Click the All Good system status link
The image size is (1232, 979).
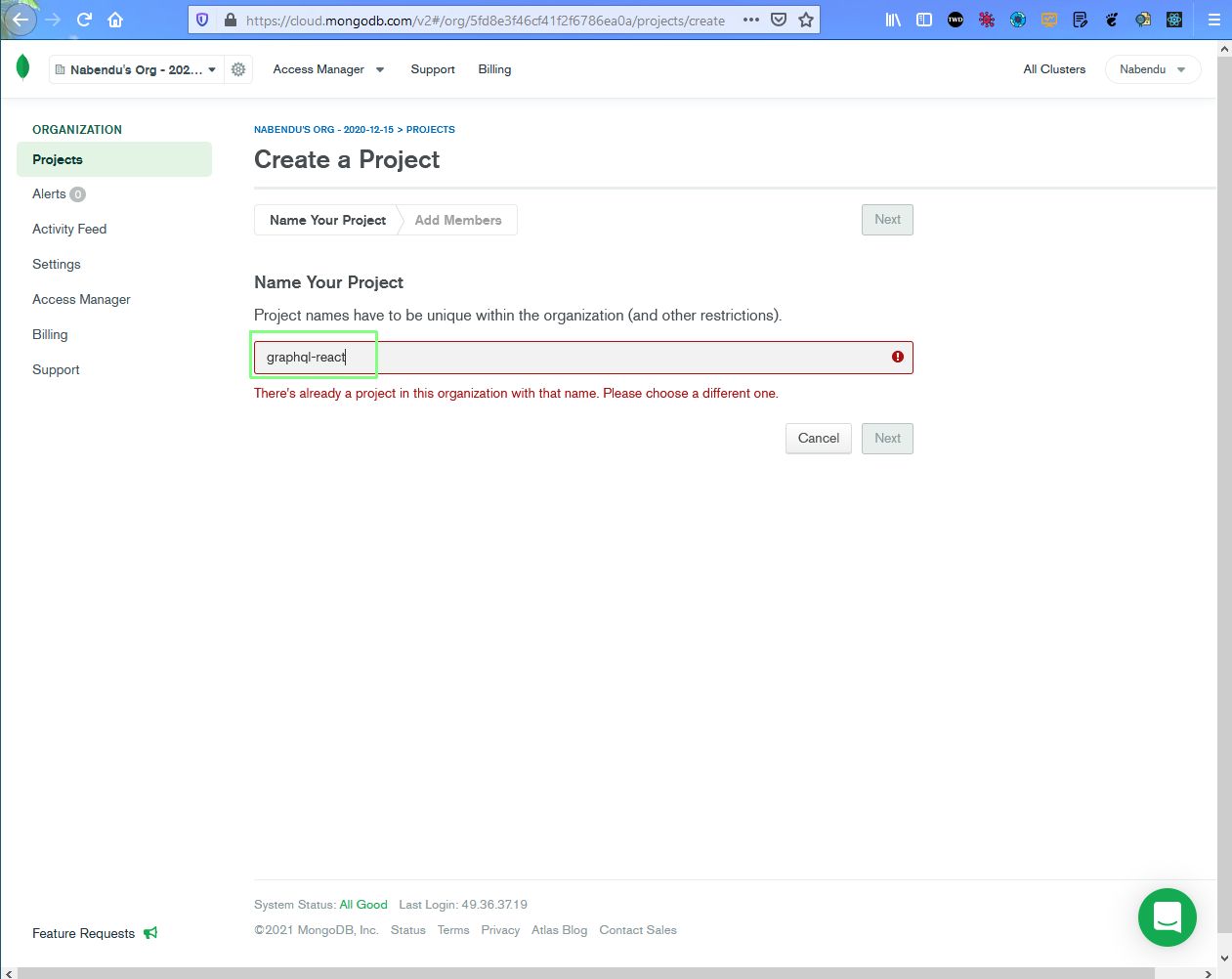click(x=363, y=905)
